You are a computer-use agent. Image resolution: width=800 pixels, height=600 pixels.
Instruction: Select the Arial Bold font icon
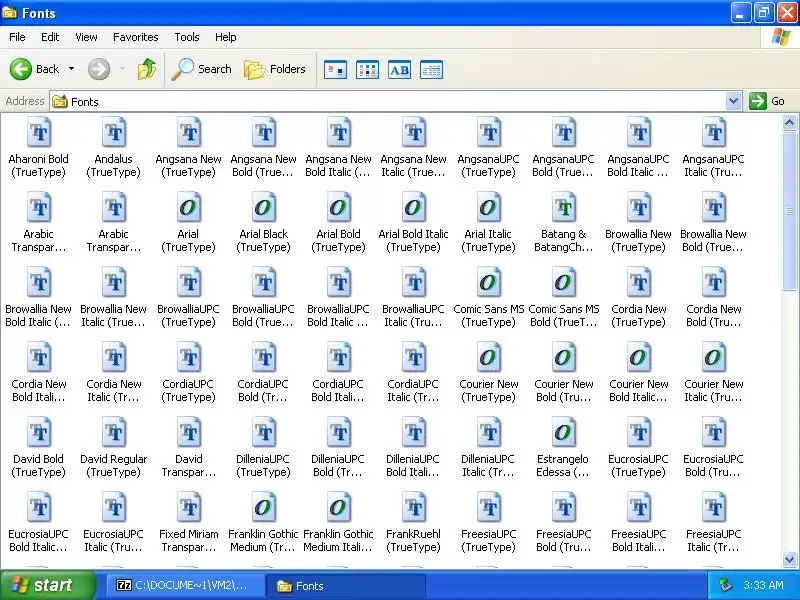[339, 208]
